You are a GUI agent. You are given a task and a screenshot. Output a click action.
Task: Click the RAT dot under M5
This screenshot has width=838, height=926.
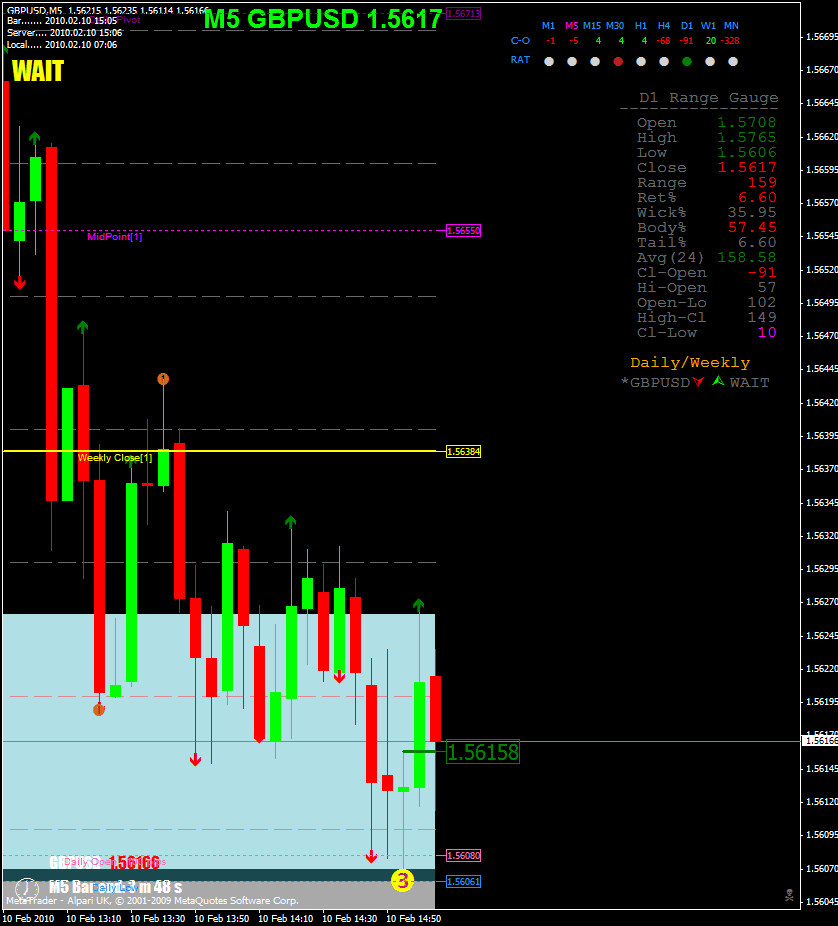click(x=572, y=61)
